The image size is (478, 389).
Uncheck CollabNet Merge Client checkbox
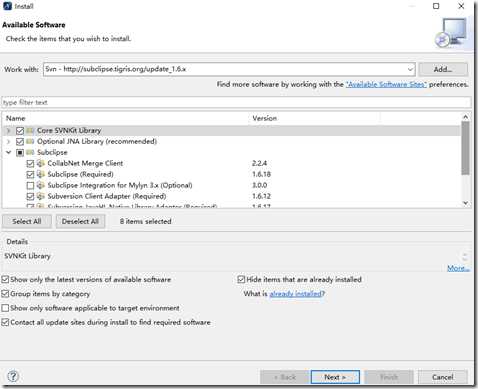30,163
